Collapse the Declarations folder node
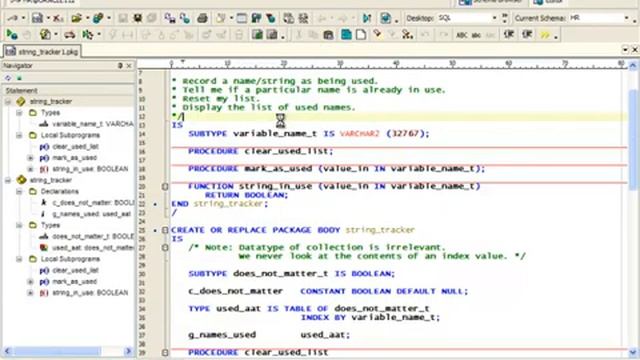 click(x=19, y=191)
